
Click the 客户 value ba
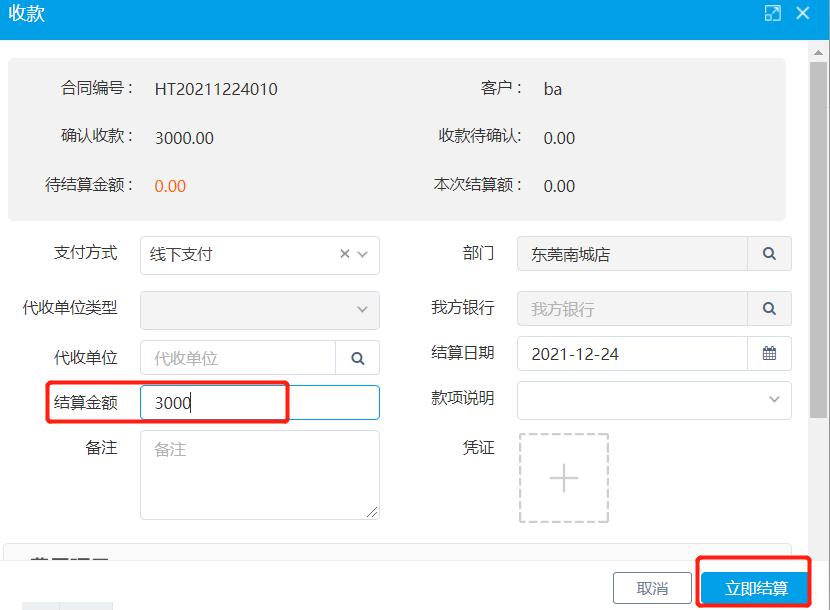pos(553,89)
